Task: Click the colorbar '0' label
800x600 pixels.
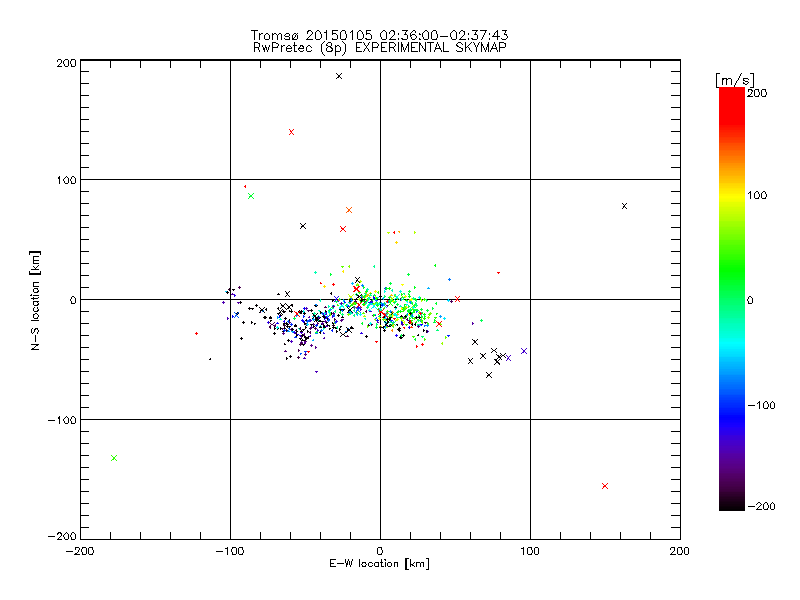Action: click(750, 300)
